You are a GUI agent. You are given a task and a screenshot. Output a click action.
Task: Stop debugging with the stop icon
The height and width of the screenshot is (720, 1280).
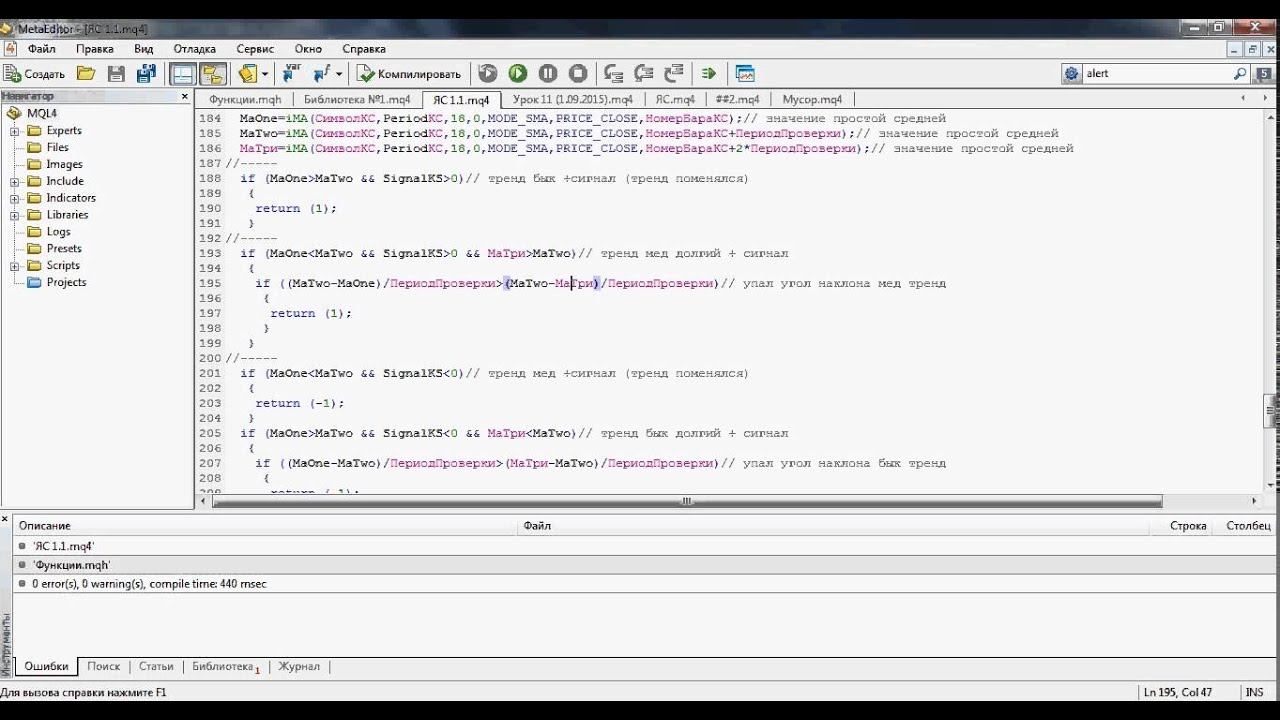[578, 73]
